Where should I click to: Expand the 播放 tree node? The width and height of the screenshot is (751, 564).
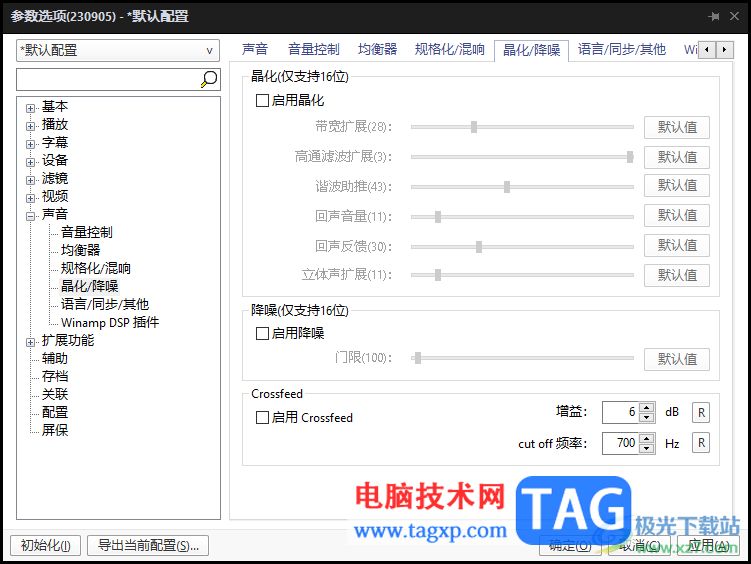pyautogui.click(x=30, y=126)
